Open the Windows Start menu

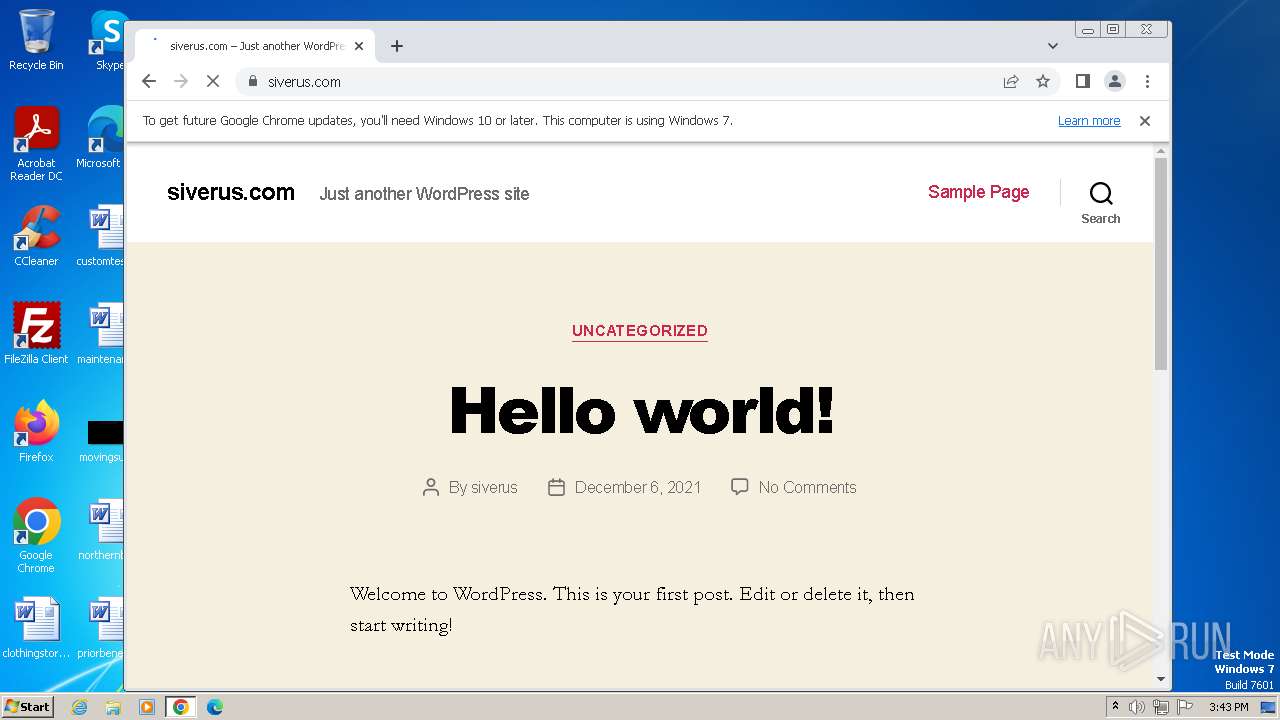tap(28, 706)
